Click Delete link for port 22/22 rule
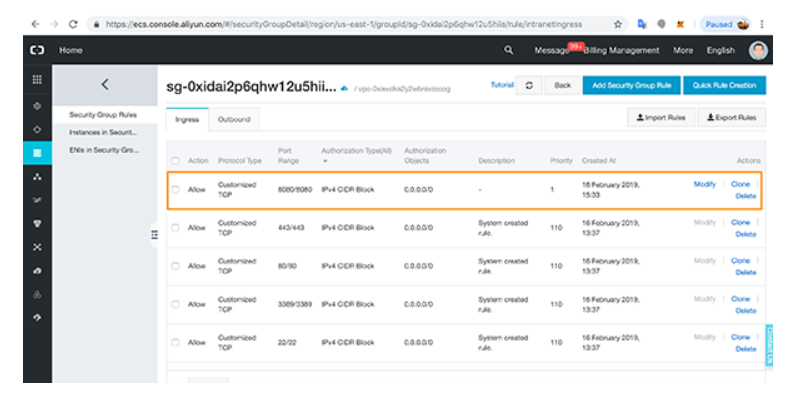Screen dimensions: 800x403 745,349
